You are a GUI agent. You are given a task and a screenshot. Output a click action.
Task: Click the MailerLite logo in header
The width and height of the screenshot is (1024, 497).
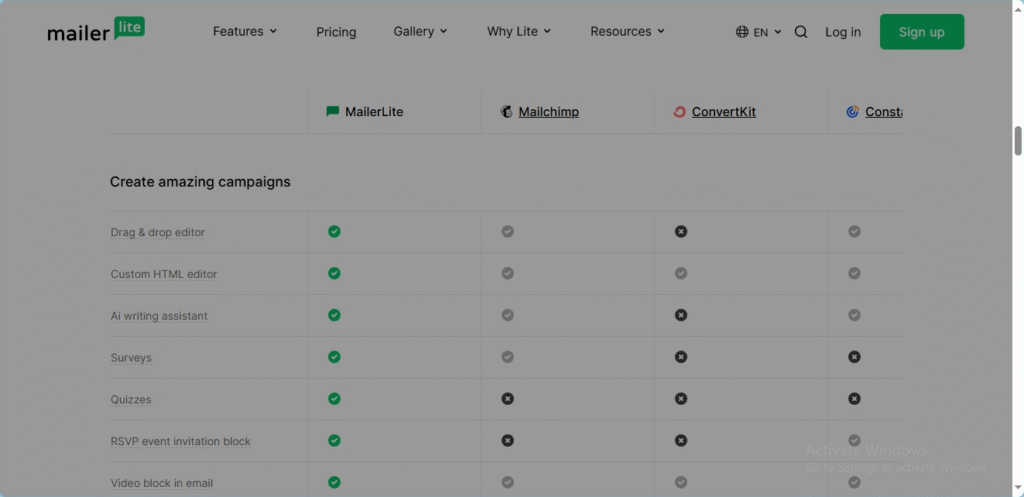pos(96,30)
